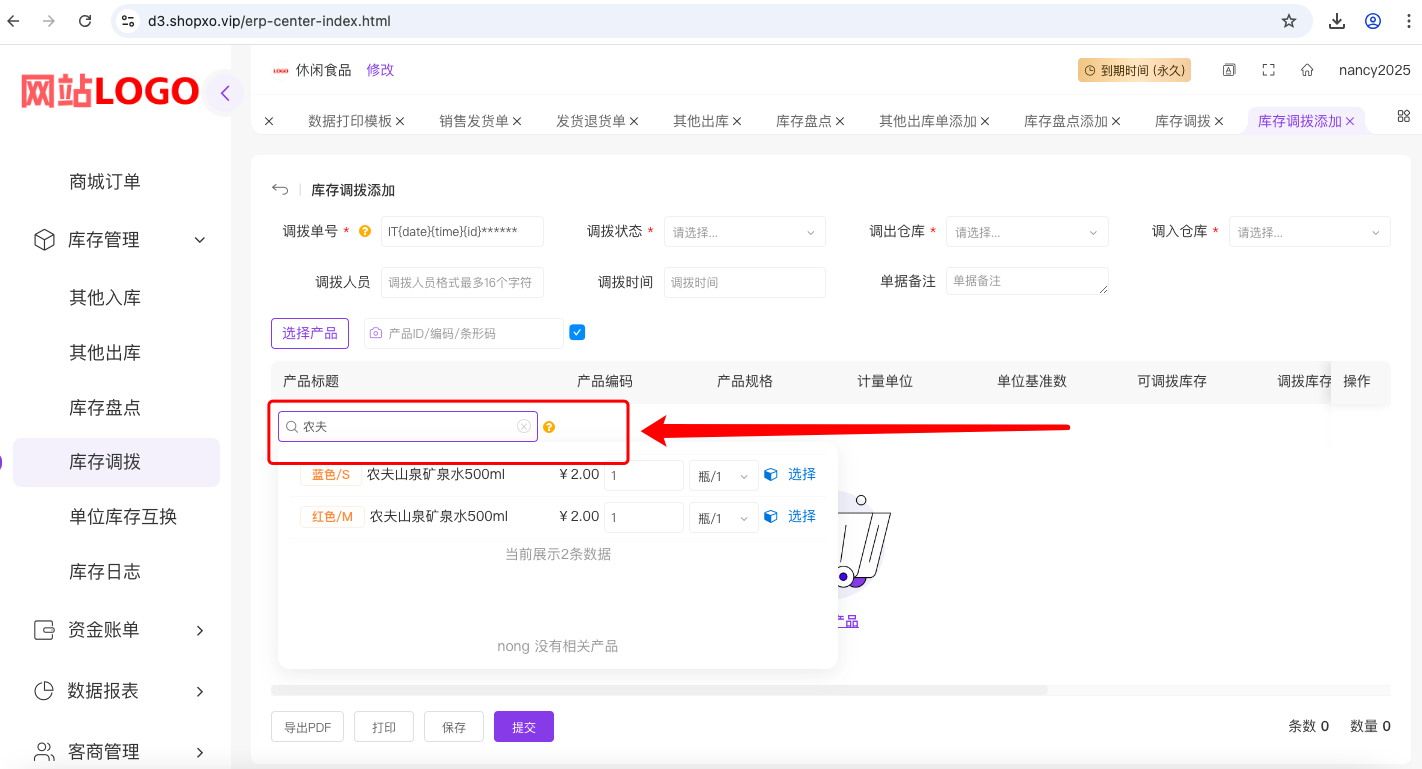Click quantity field in 蓝色/S row
This screenshot has width=1422, height=769.
point(644,476)
